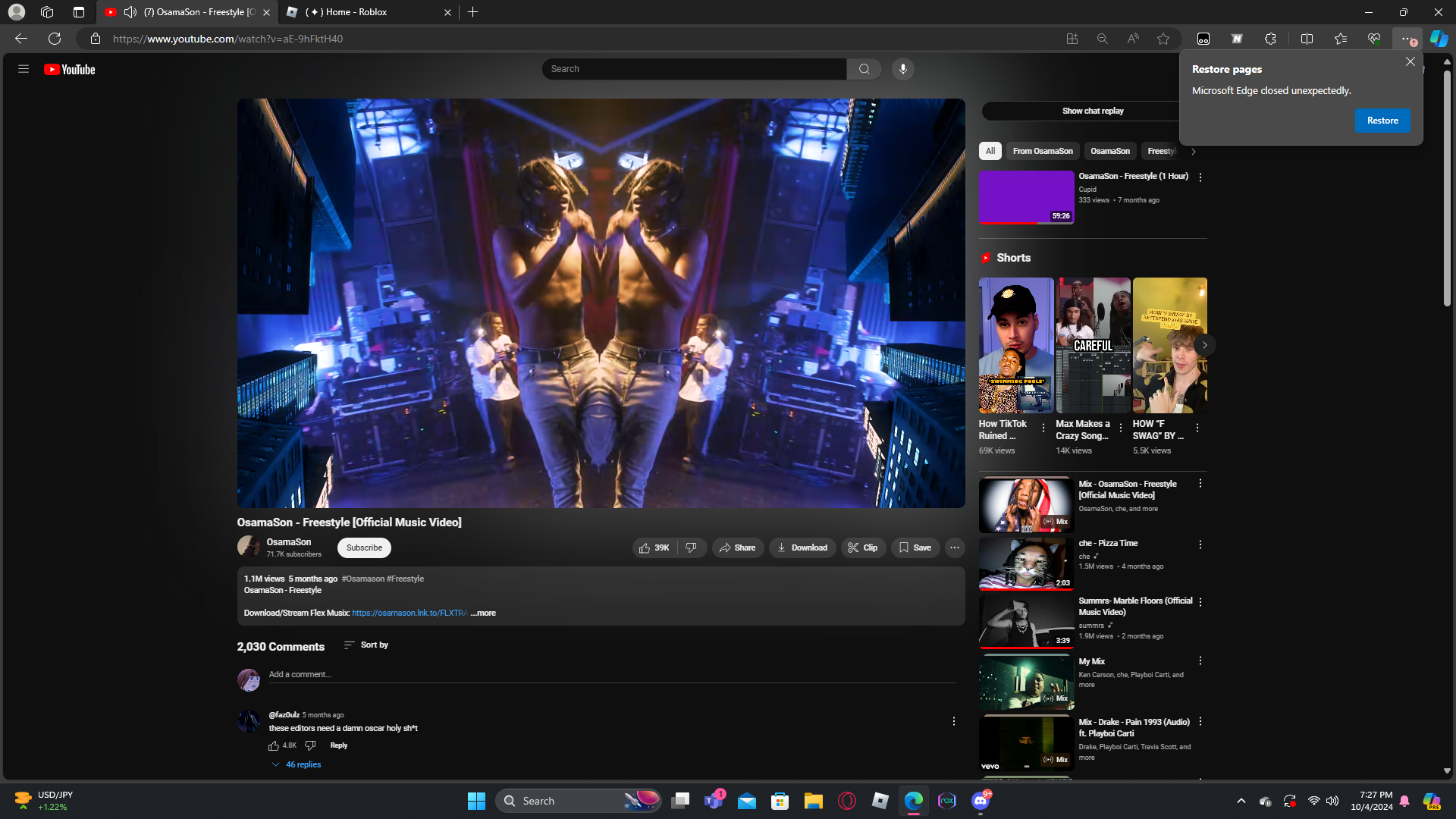The width and height of the screenshot is (1456, 819).
Task: Select the OsamaSon filter chip
Action: pyautogui.click(x=1110, y=151)
